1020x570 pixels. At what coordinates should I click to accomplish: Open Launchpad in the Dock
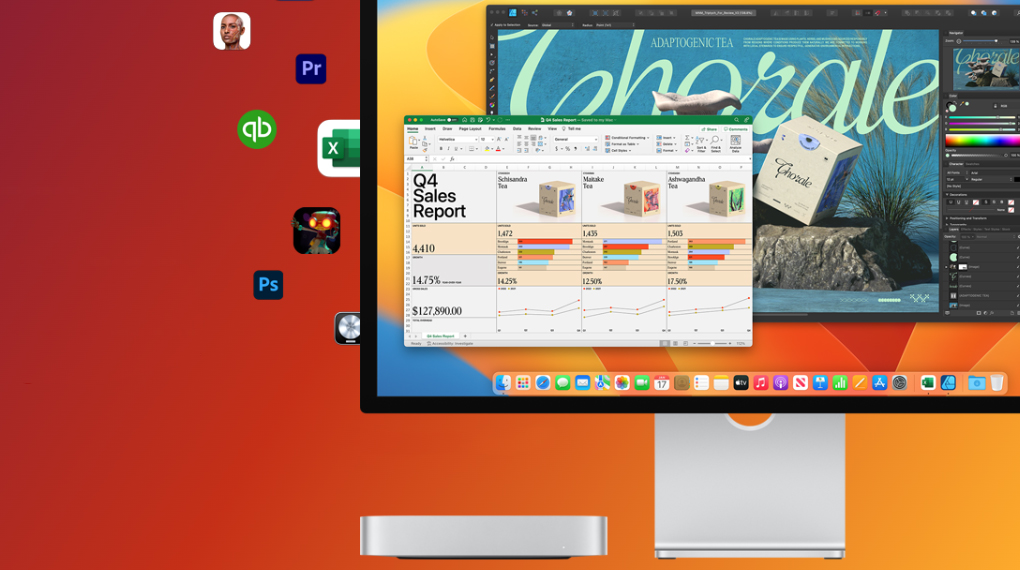click(x=523, y=383)
